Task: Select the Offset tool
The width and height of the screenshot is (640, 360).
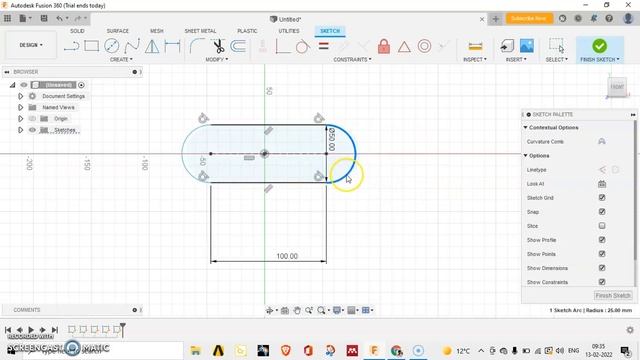Action: pyautogui.click(x=238, y=46)
